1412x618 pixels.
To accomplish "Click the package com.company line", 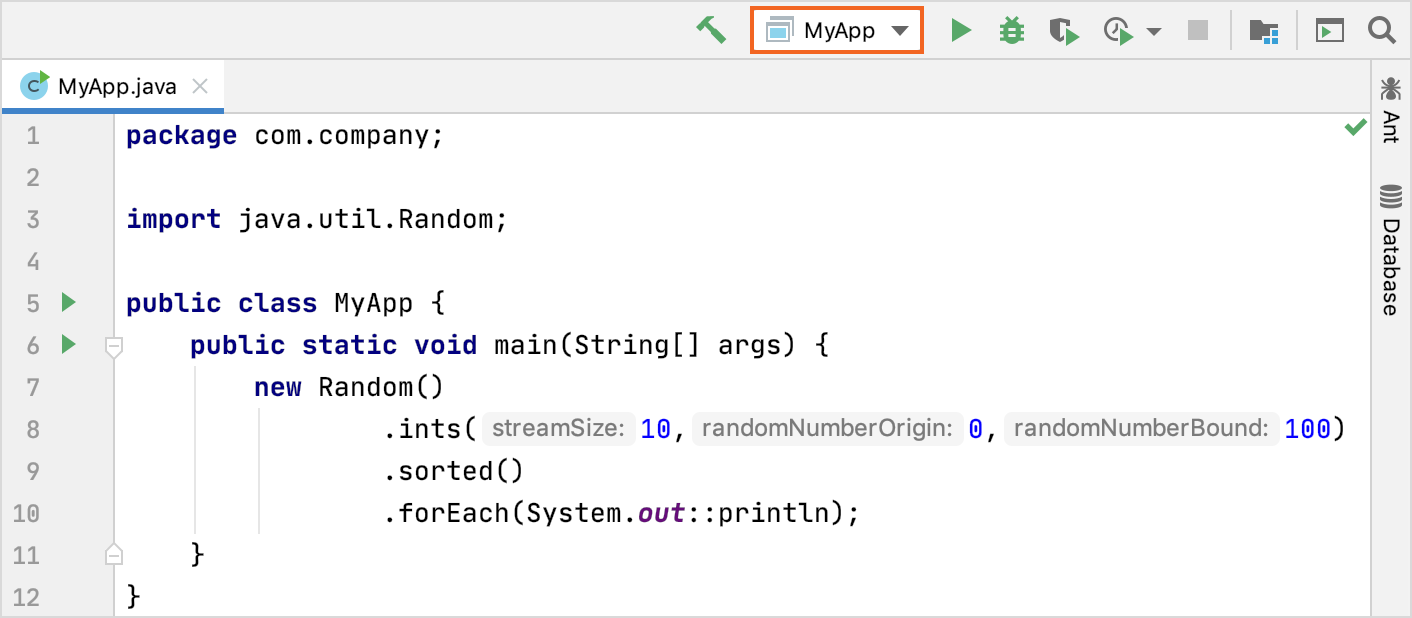I will pos(284,136).
